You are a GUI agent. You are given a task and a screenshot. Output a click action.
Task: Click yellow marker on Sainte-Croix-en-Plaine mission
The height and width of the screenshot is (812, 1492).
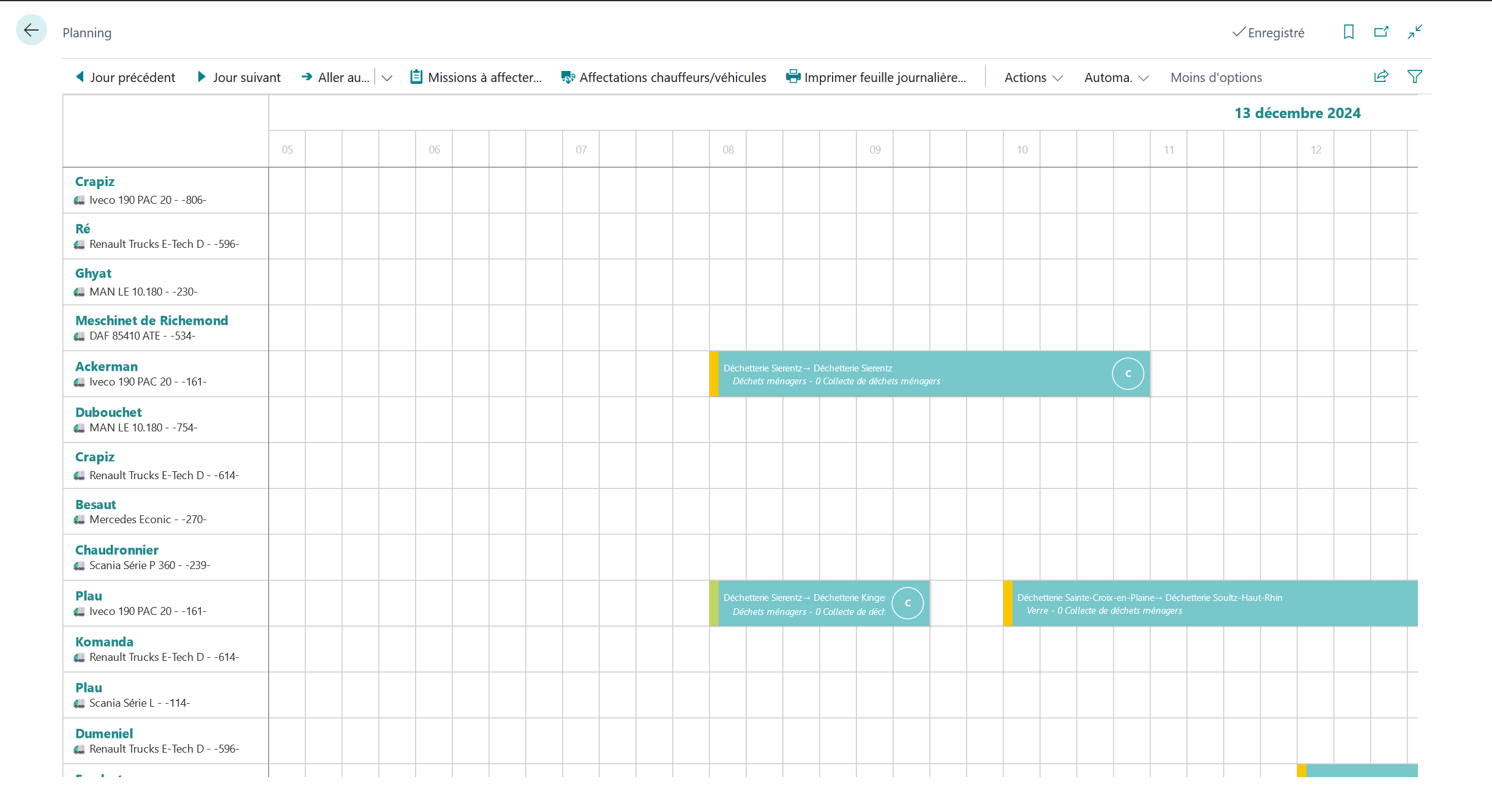tap(1008, 603)
